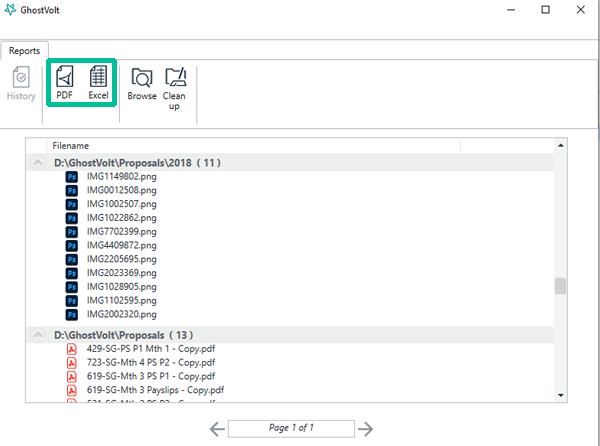Click Photoshop icon of IMG2002320.png
The height and width of the screenshot is (446, 600).
72,314
